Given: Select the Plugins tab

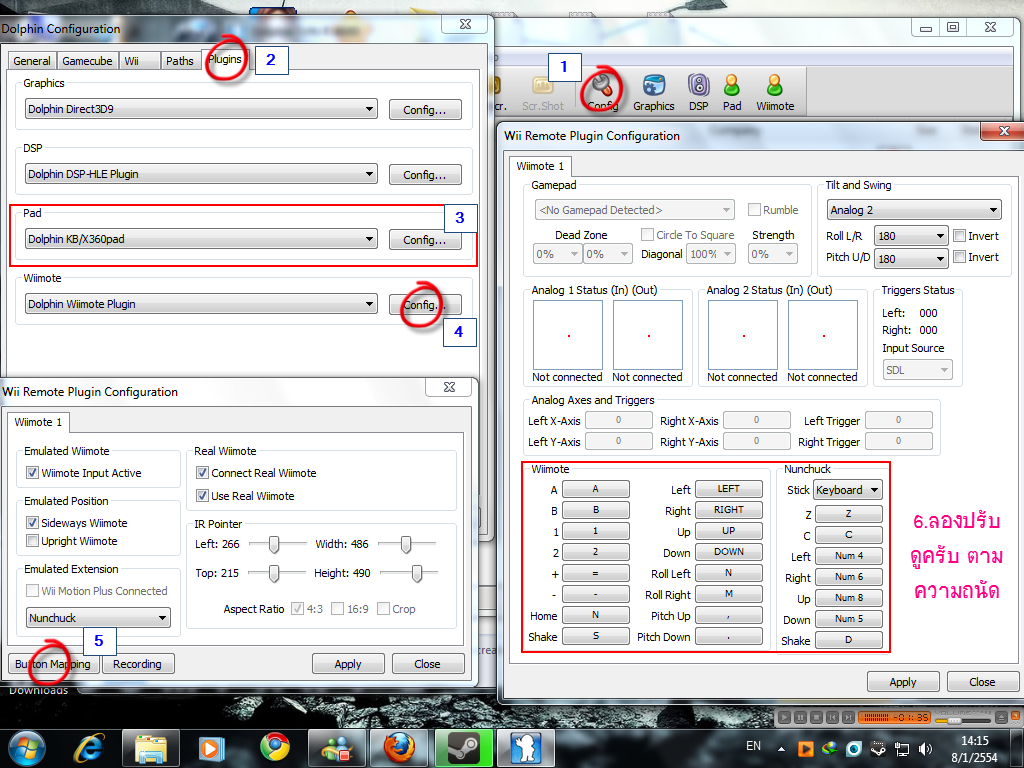Looking at the screenshot, I should pyautogui.click(x=225, y=59).
